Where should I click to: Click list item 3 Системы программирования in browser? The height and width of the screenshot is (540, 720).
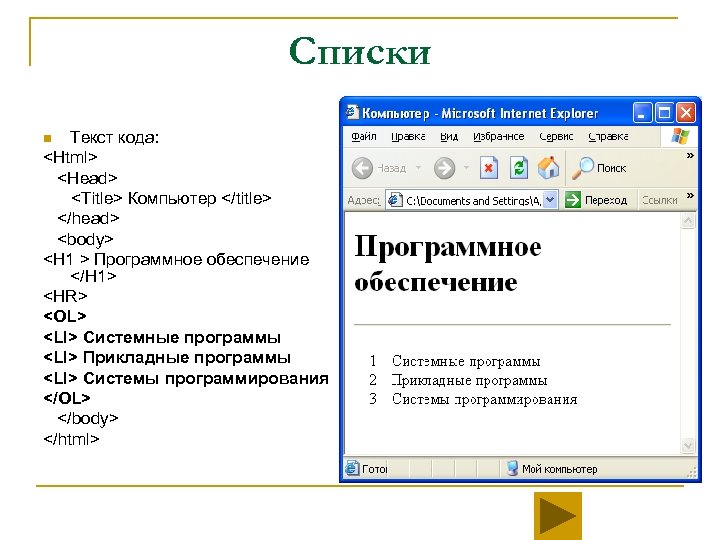484,399
